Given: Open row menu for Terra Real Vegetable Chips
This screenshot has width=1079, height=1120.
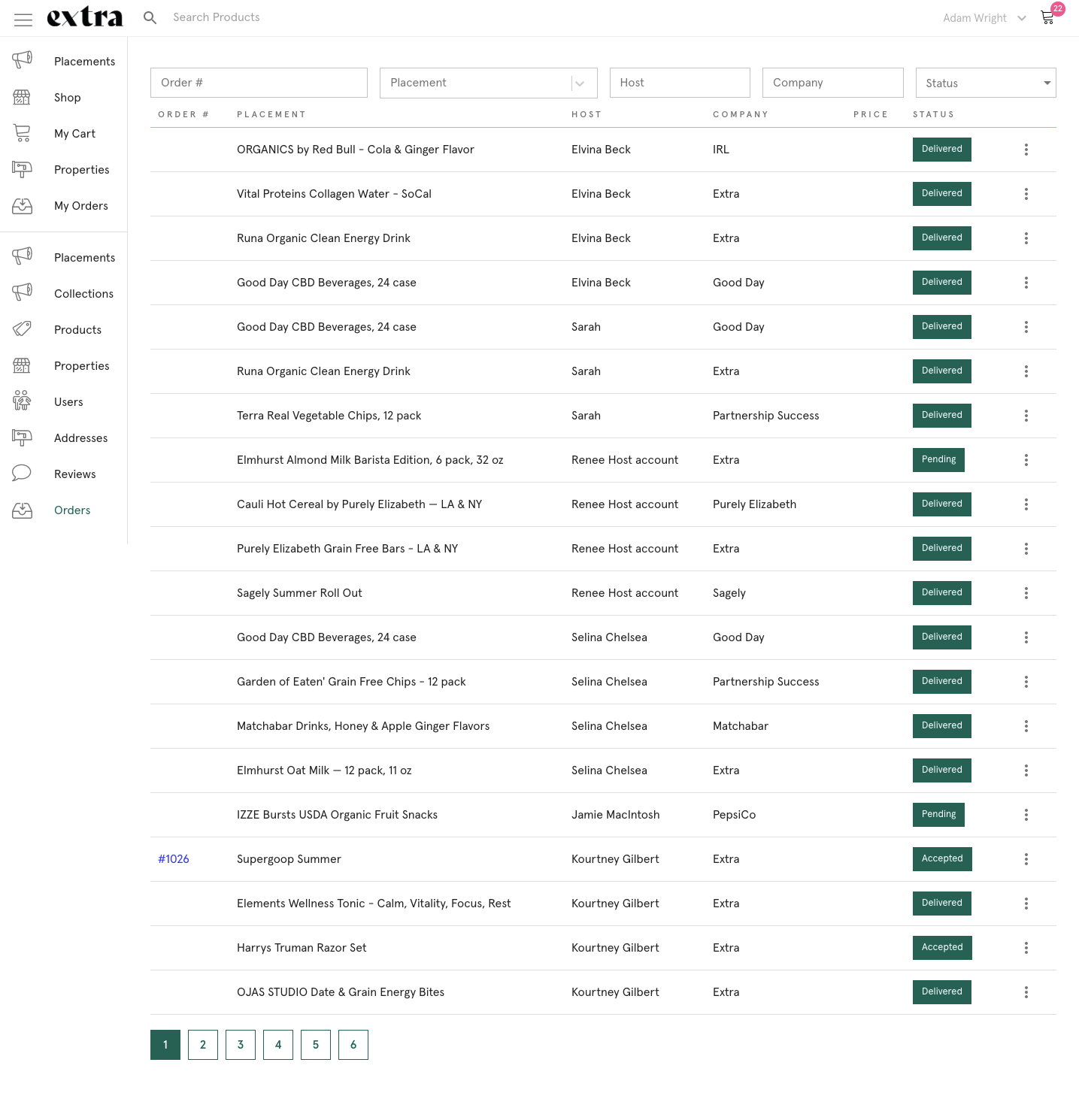Looking at the screenshot, I should coord(1026,416).
